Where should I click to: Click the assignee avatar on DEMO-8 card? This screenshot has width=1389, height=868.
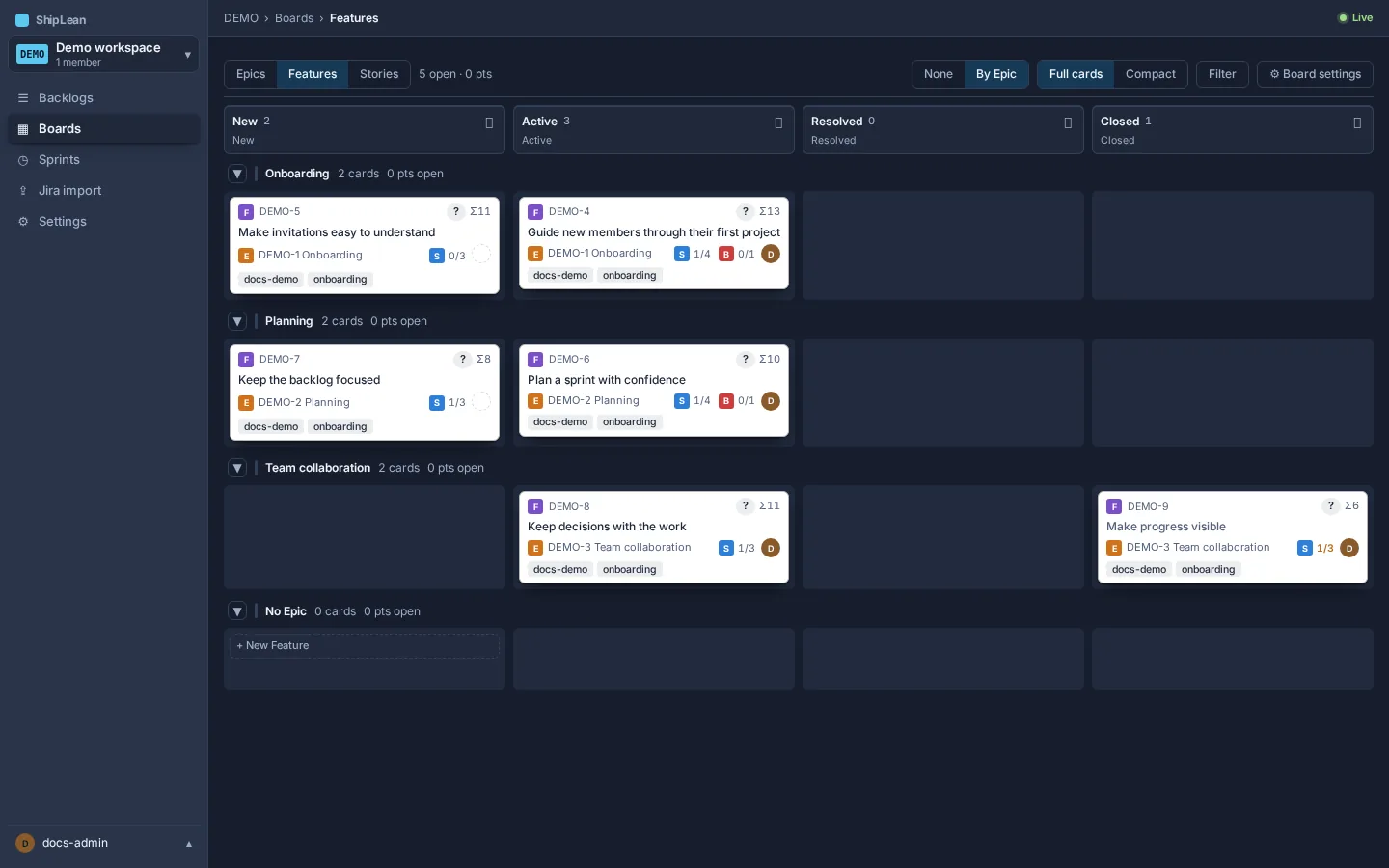[x=771, y=548]
